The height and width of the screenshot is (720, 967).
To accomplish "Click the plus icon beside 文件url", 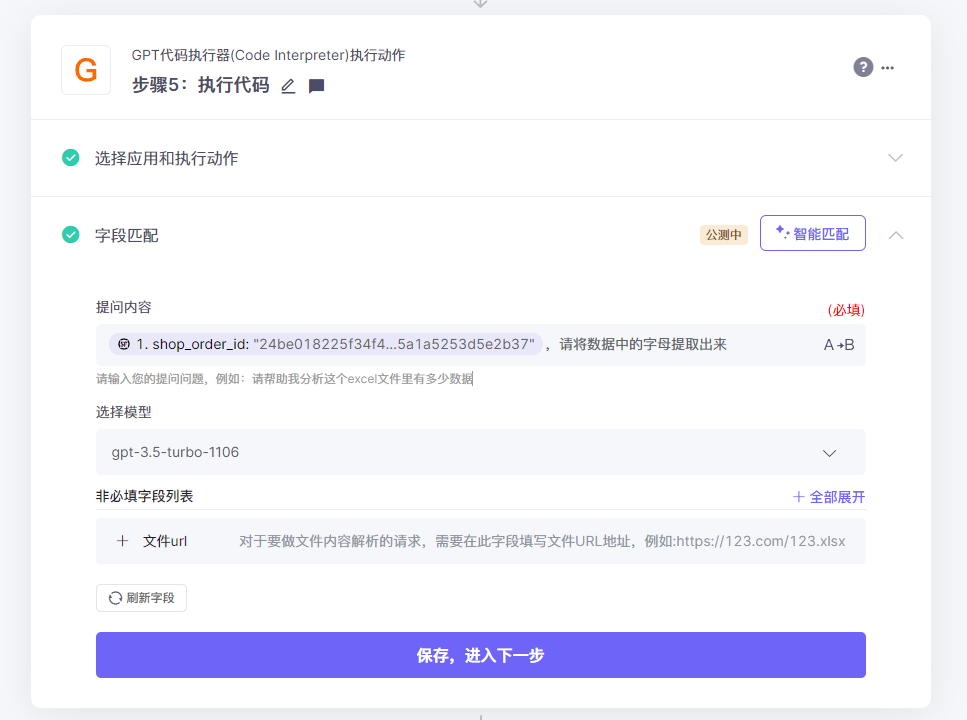I will (123, 541).
